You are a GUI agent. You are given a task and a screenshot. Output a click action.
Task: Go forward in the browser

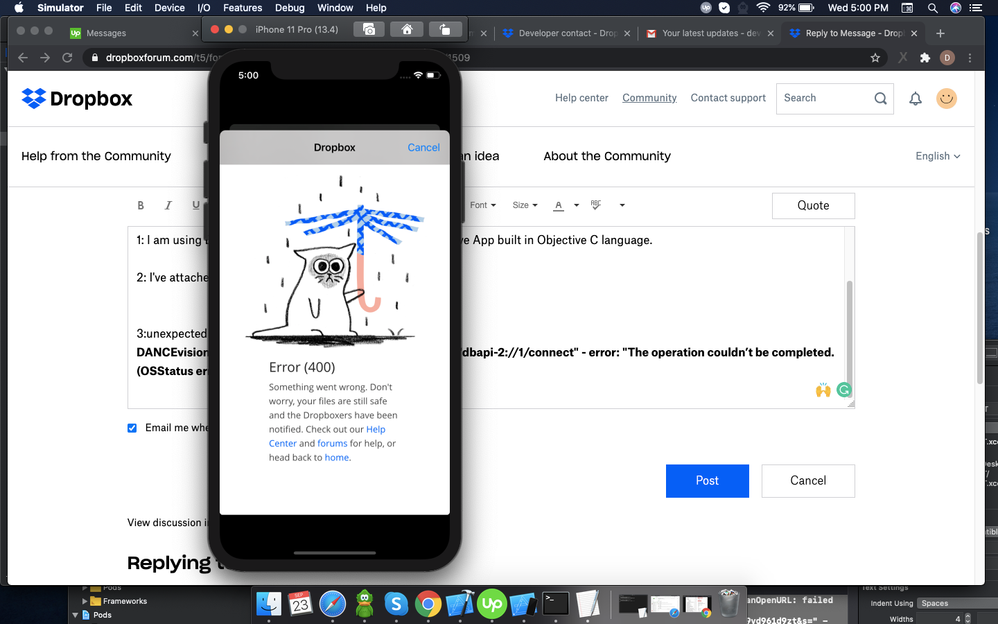(x=45, y=57)
